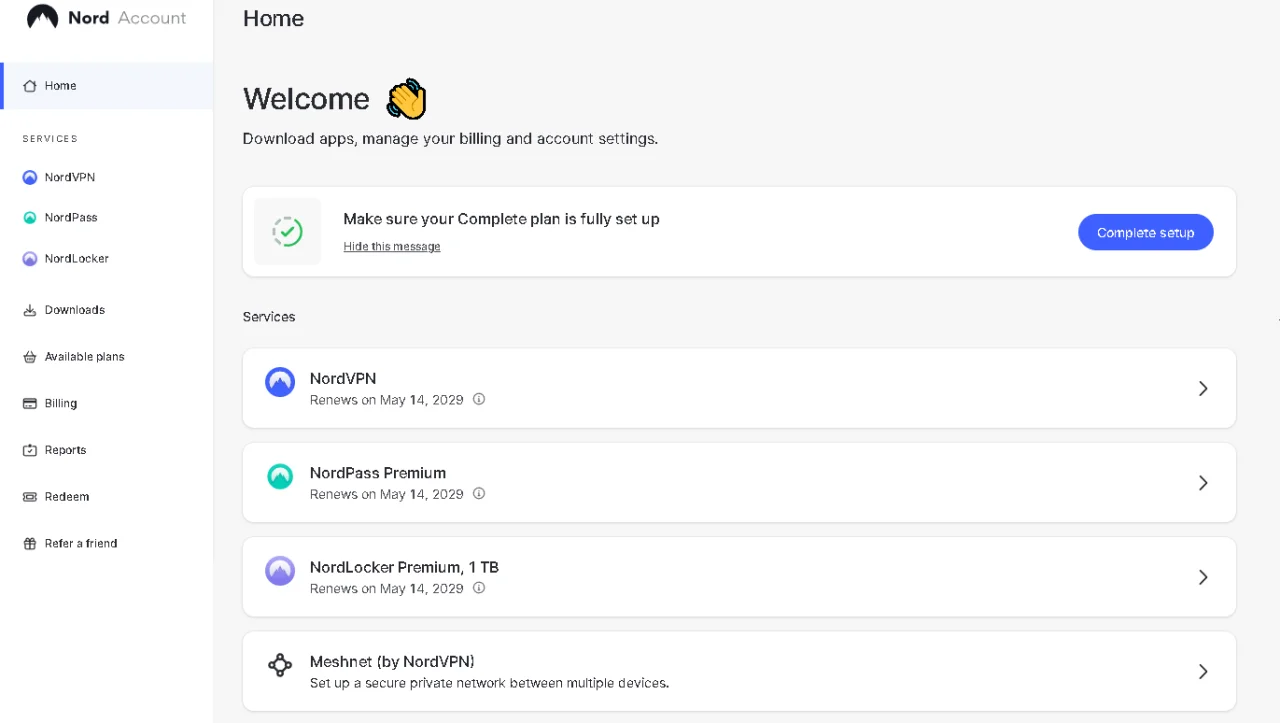The image size is (1280, 723).
Task: Click the SERVICES label in sidebar
Action: click(50, 139)
